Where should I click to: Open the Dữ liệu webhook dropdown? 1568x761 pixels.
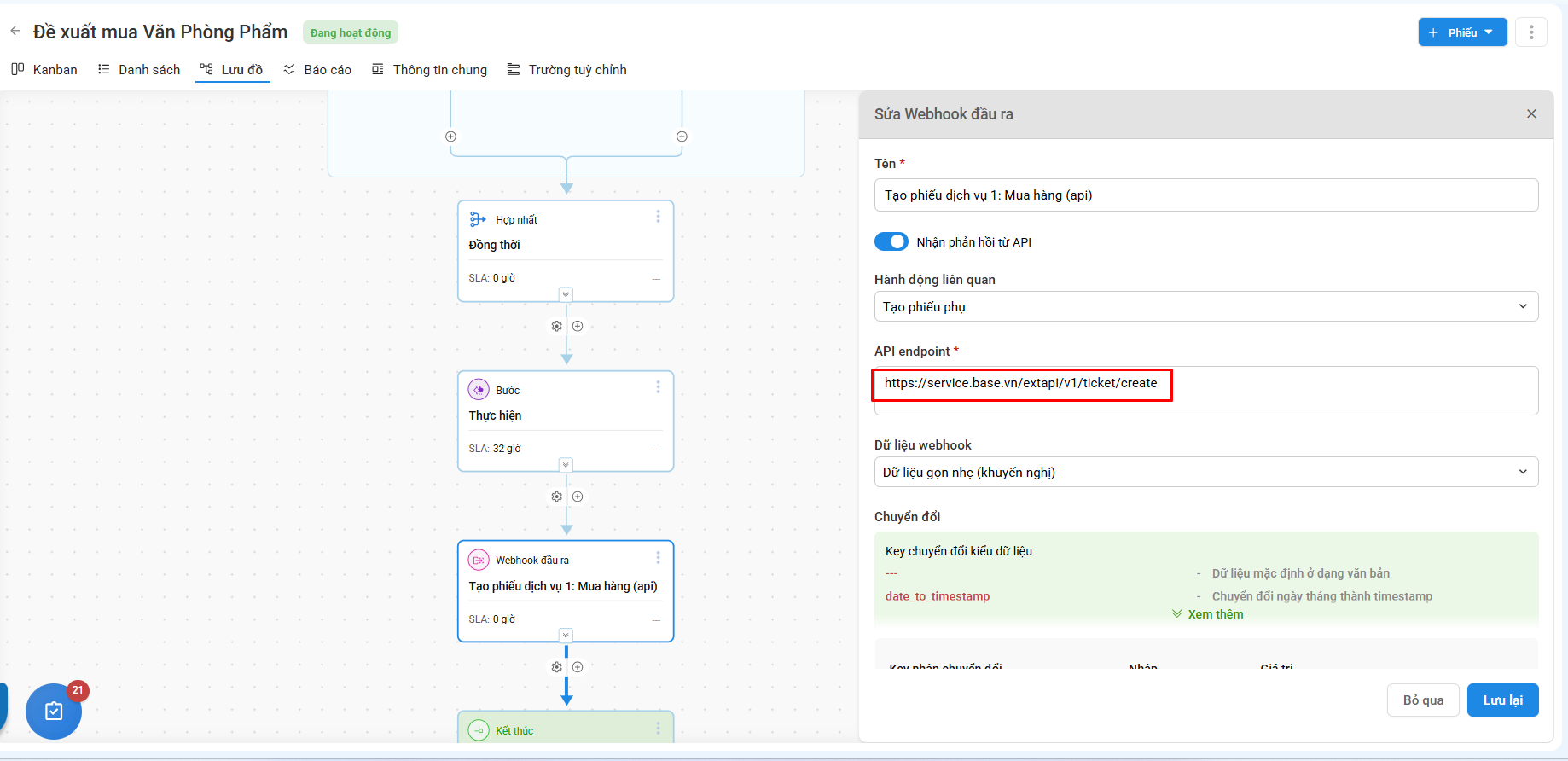[1206, 472]
